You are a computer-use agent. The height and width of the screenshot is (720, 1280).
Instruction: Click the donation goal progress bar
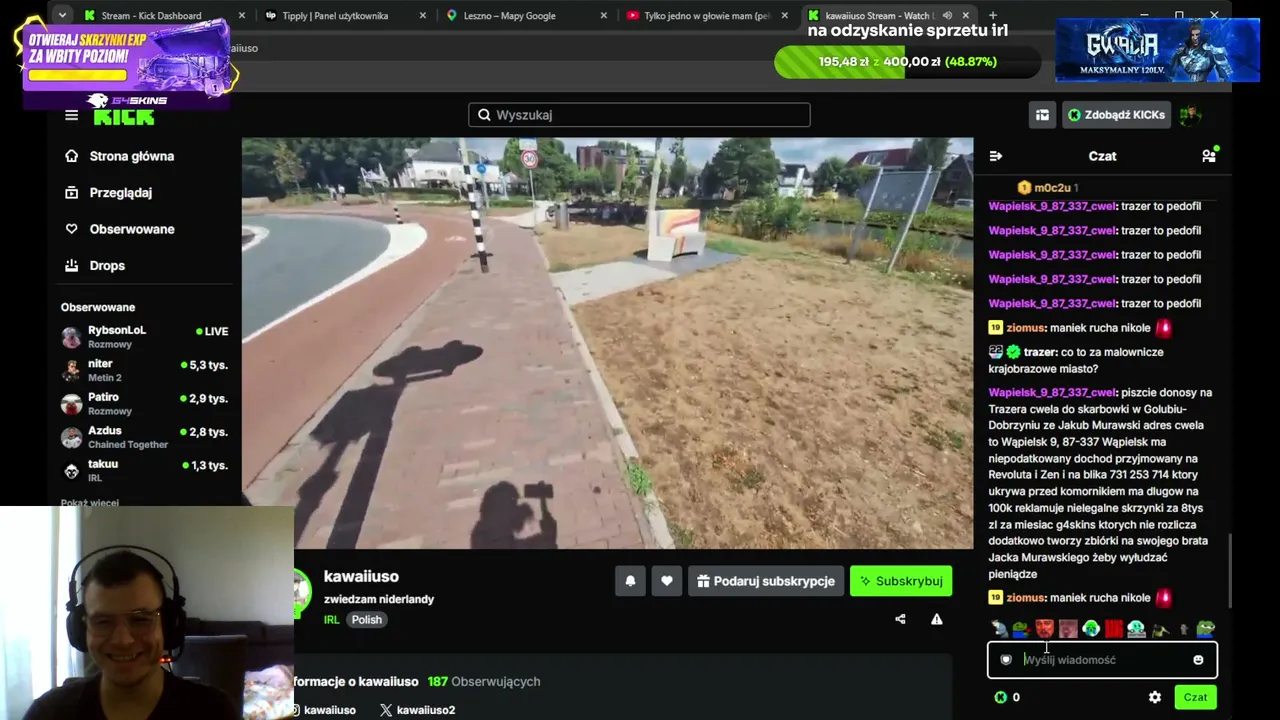click(x=907, y=62)
